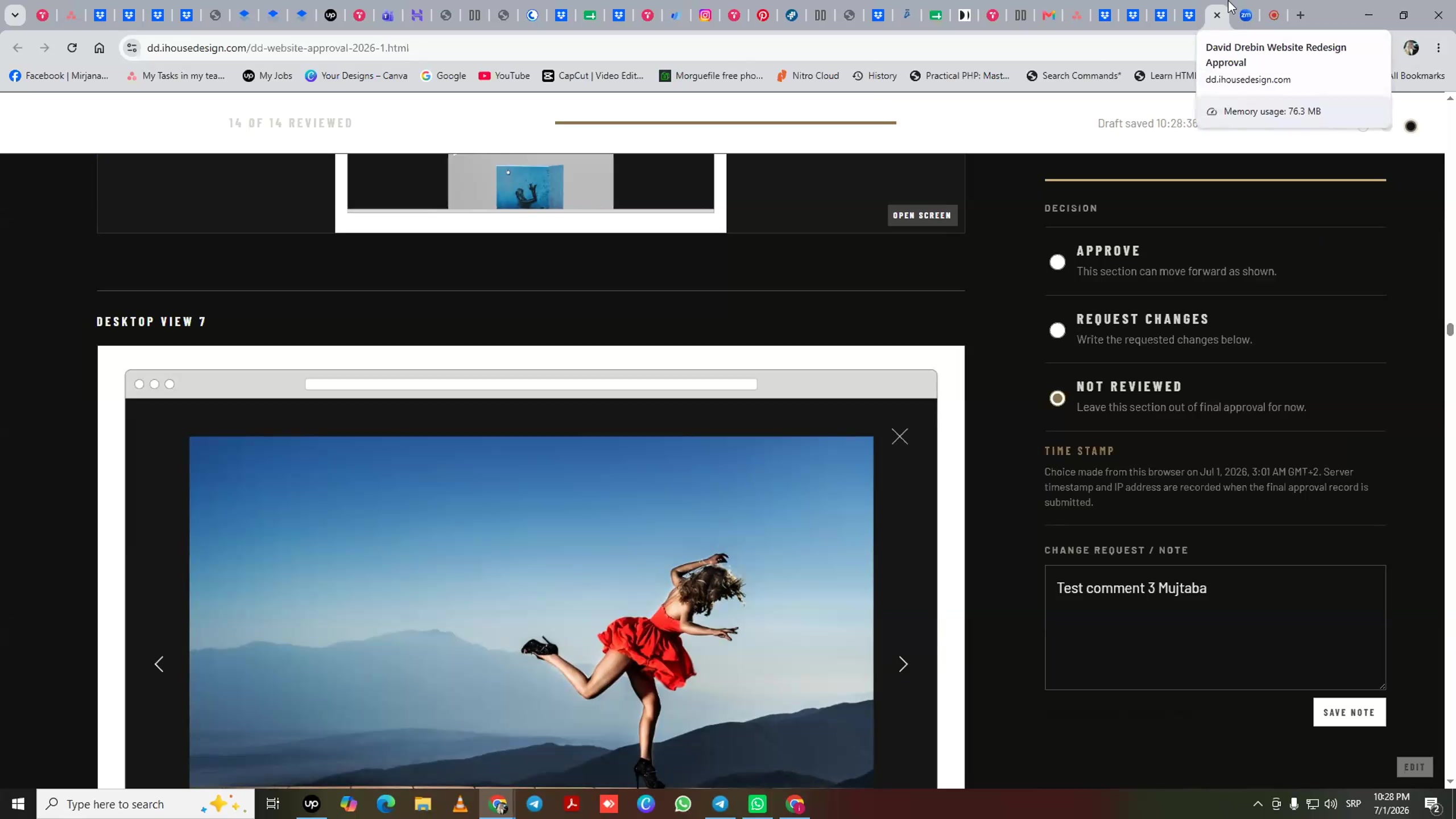Show hidden system tray icons
This screenshot has height=819, width=1456.
1258,804
